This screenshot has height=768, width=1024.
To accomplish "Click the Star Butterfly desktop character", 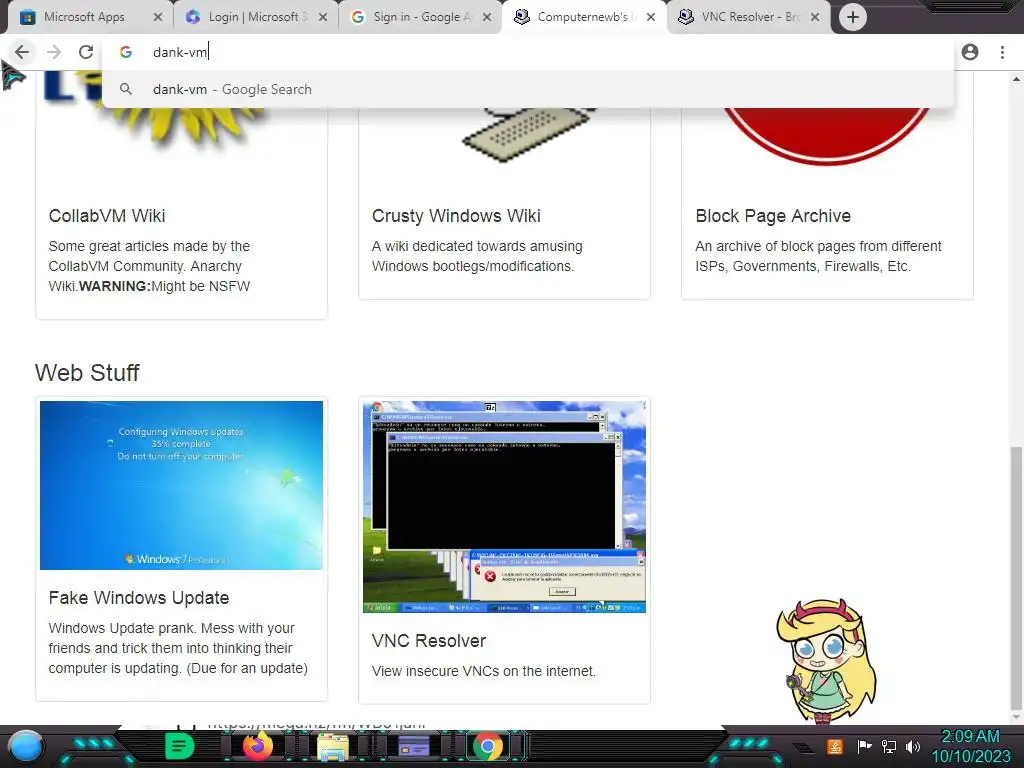I will tap(826, 661).
